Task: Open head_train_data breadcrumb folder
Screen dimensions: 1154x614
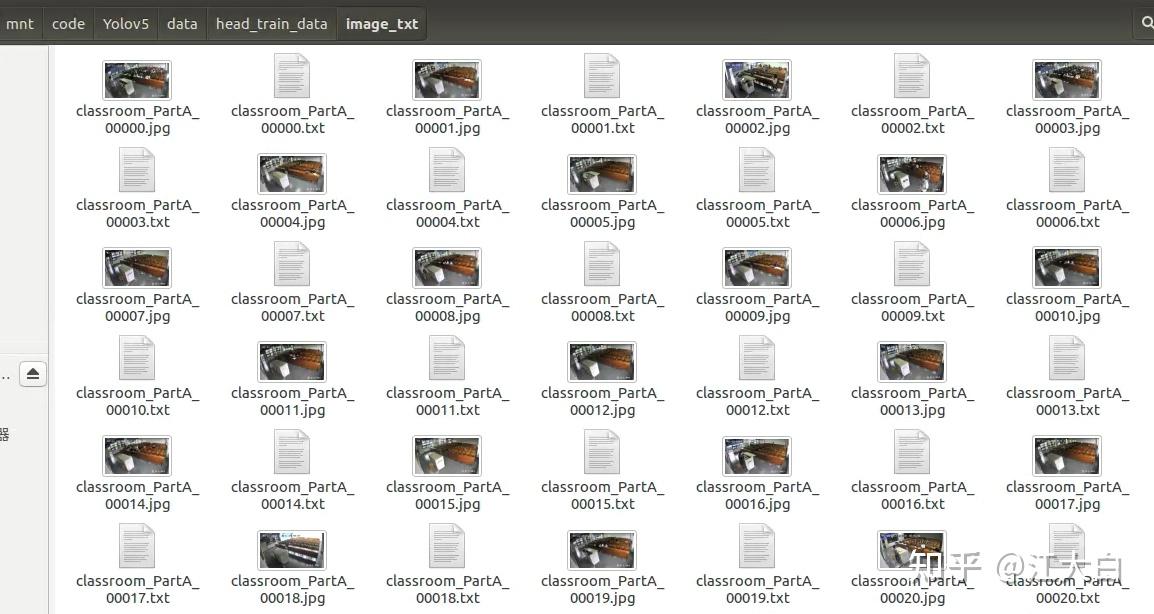Action: click(272, 24)
